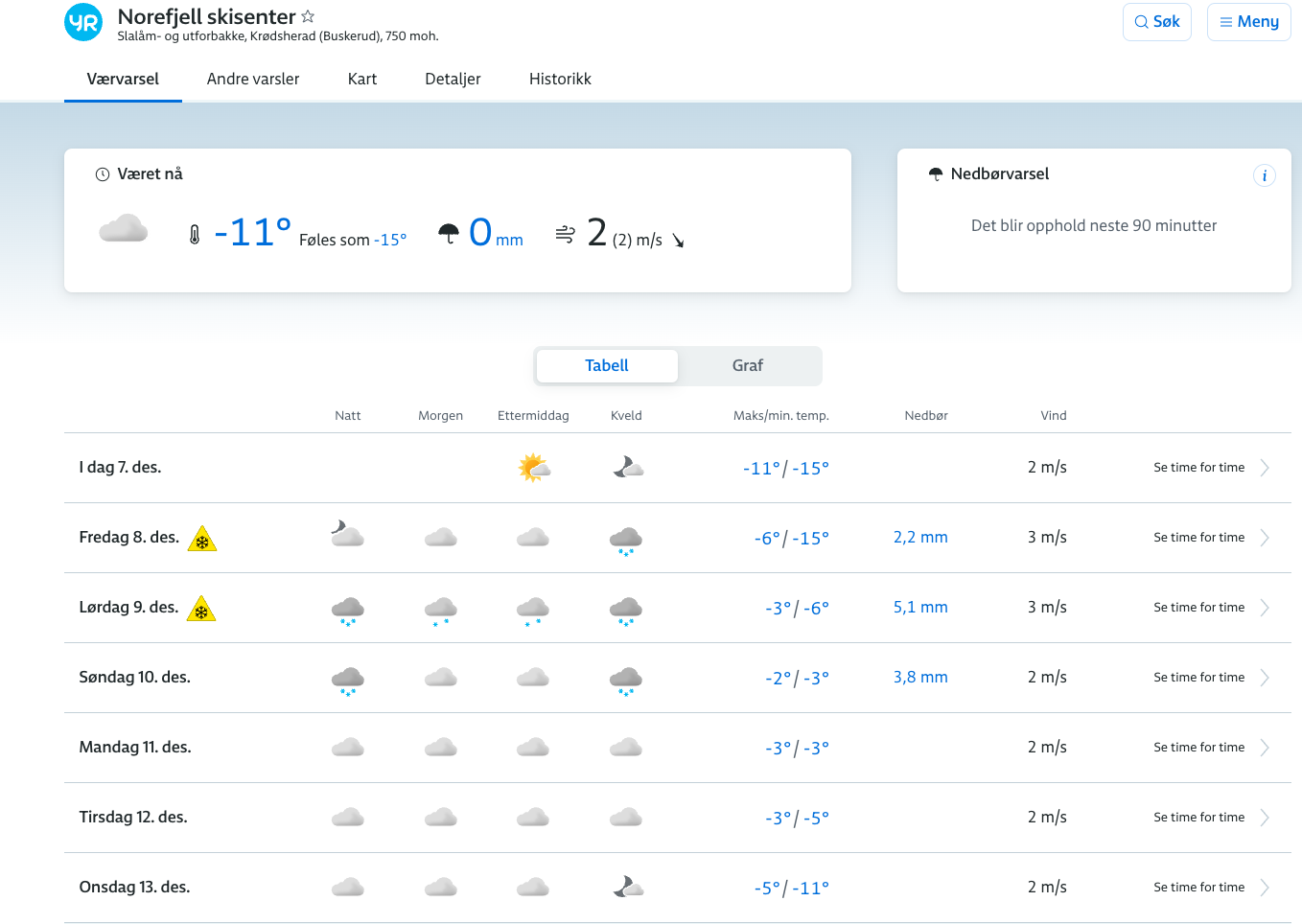This screenshot has width=1302, height=924.
Task: Open the Andre varsler tab
Action: (253, 80)
